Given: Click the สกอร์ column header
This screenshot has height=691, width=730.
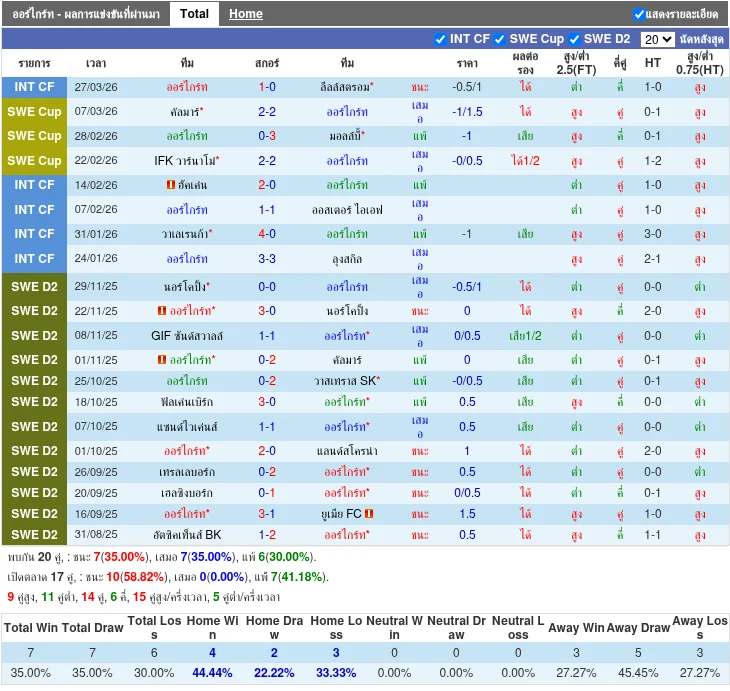Looking at the screenshot, I should 267,63.
